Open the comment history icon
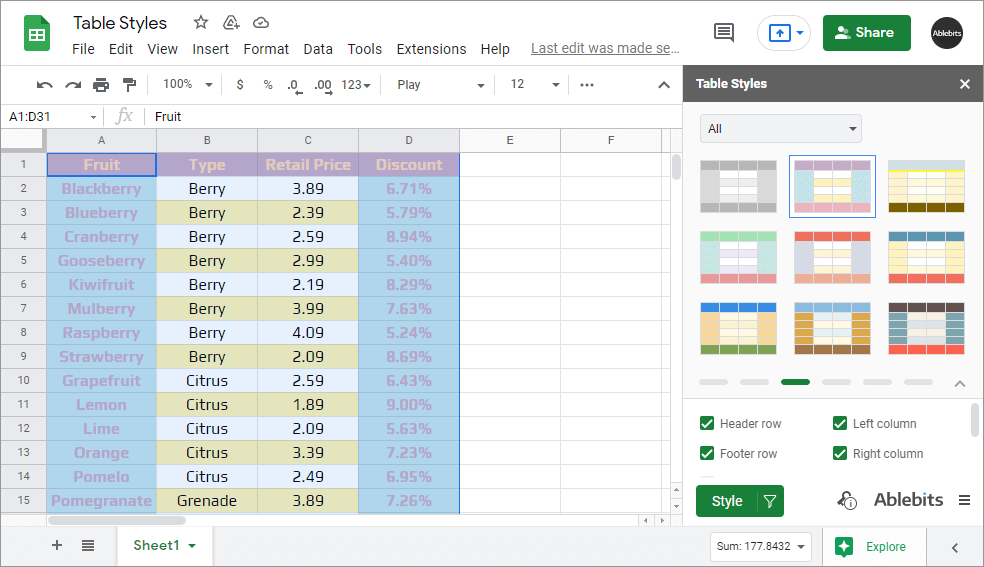 (x=724, y=33)
